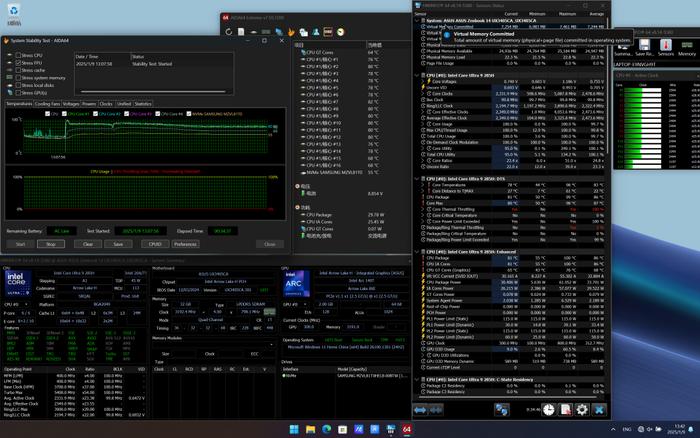Open HWiNFO sensor settings gear icon
This screenshot has height=438, width=700.
click(582, 409)
